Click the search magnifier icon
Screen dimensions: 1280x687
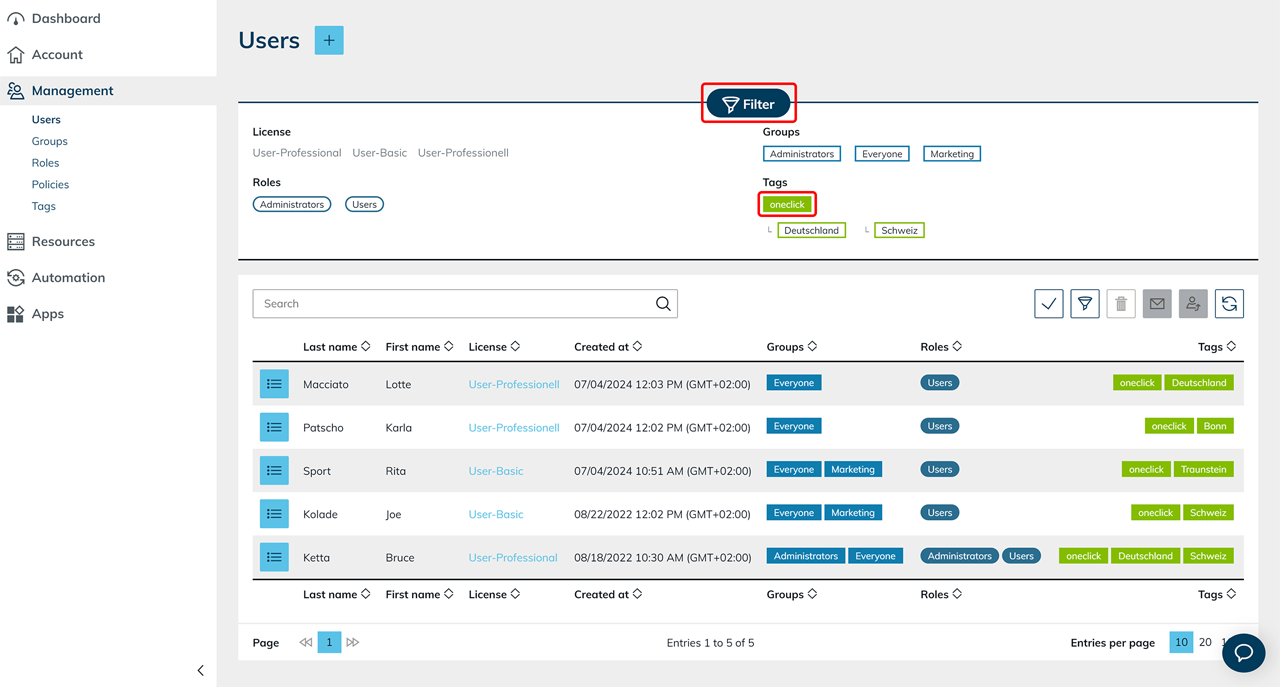pos(663,304)
